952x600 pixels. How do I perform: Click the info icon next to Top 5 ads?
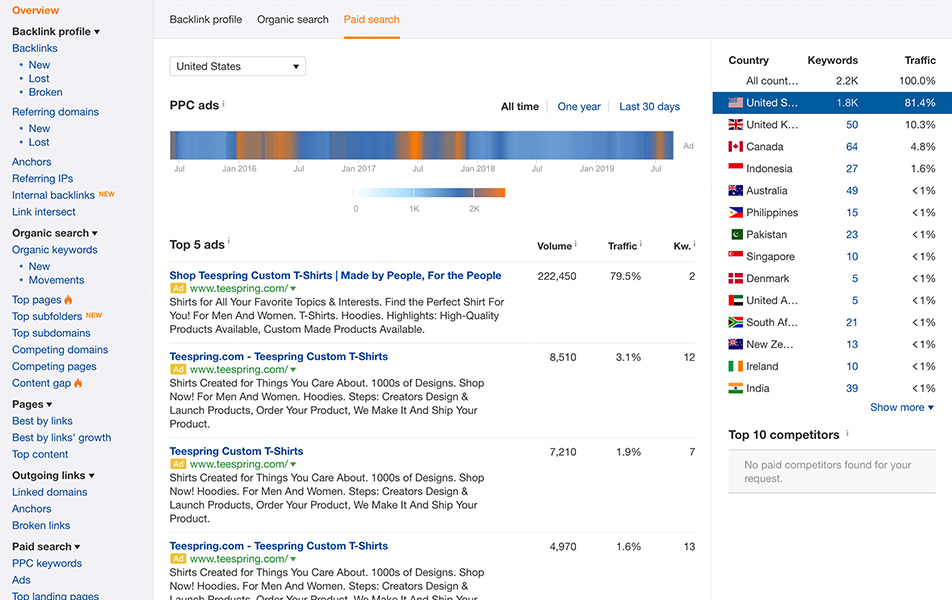tap(229, 242)
